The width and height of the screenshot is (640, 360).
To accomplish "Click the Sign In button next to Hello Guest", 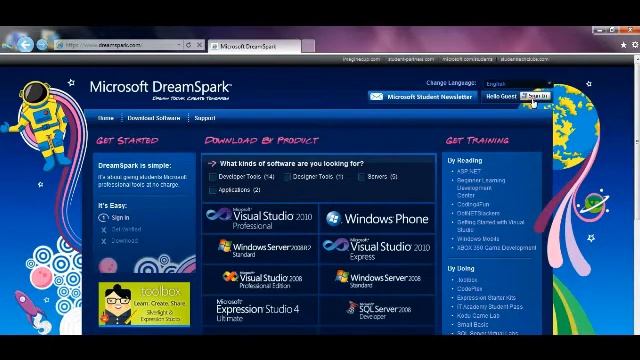I will click(535, 96).
